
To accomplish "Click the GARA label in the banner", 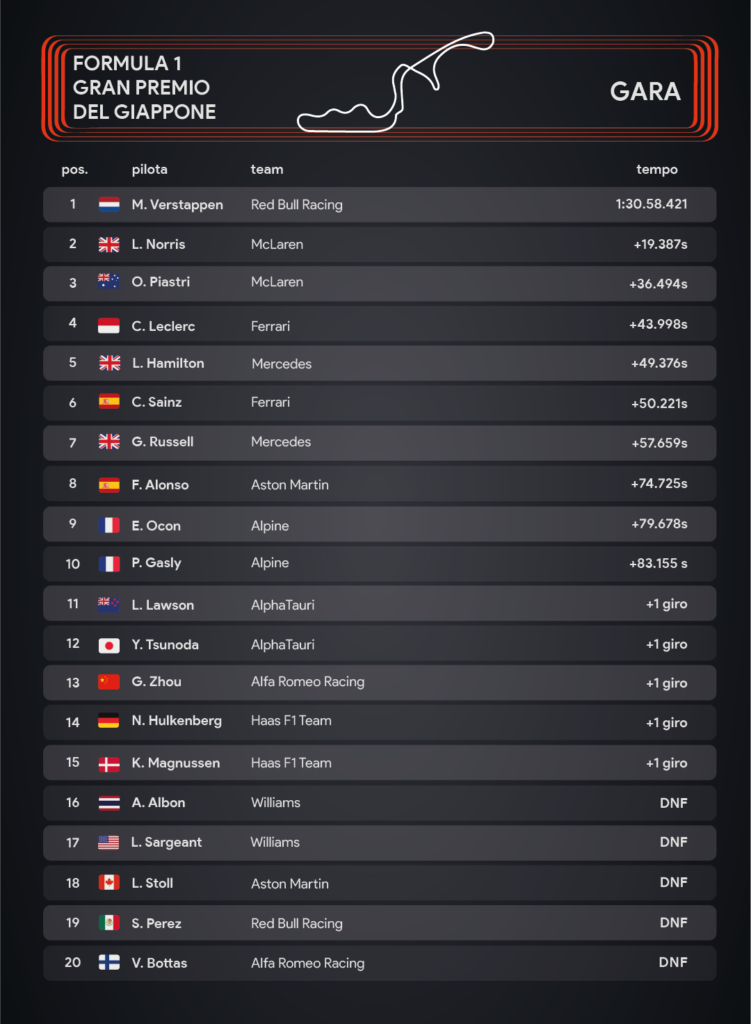I will click(x=645, y=91).
